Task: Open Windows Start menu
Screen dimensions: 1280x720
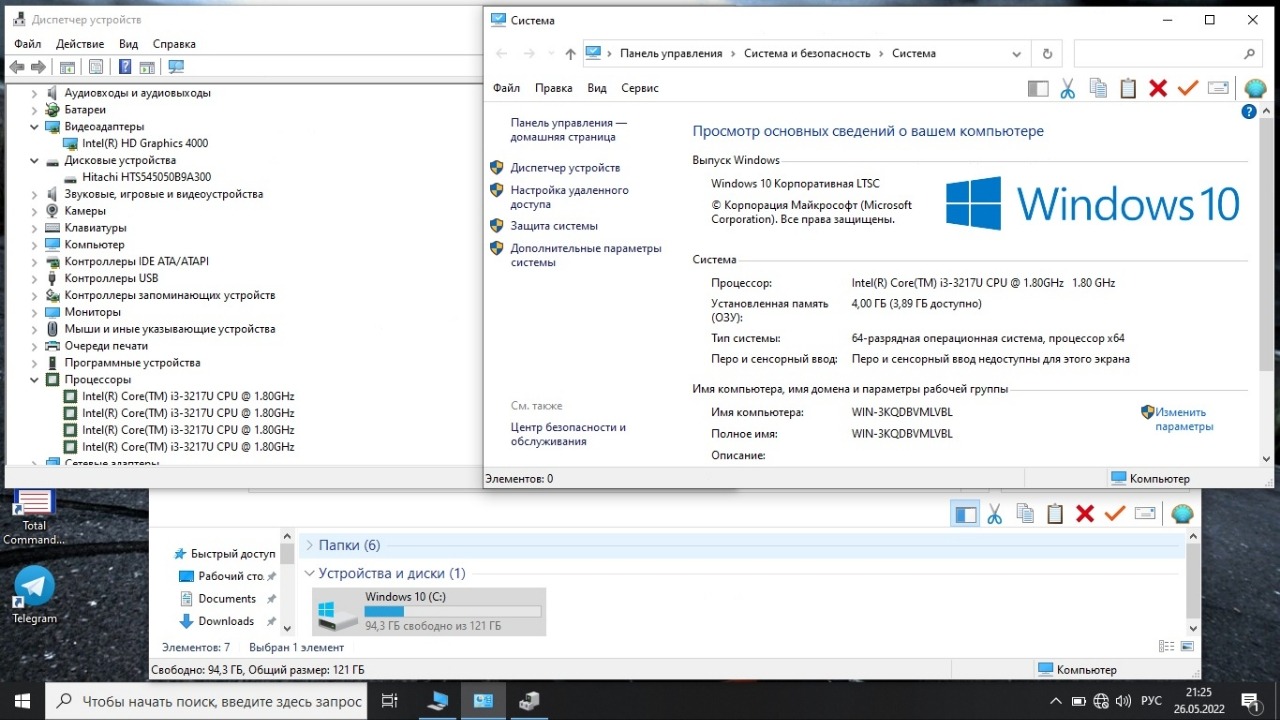Action: click(22, 701)
